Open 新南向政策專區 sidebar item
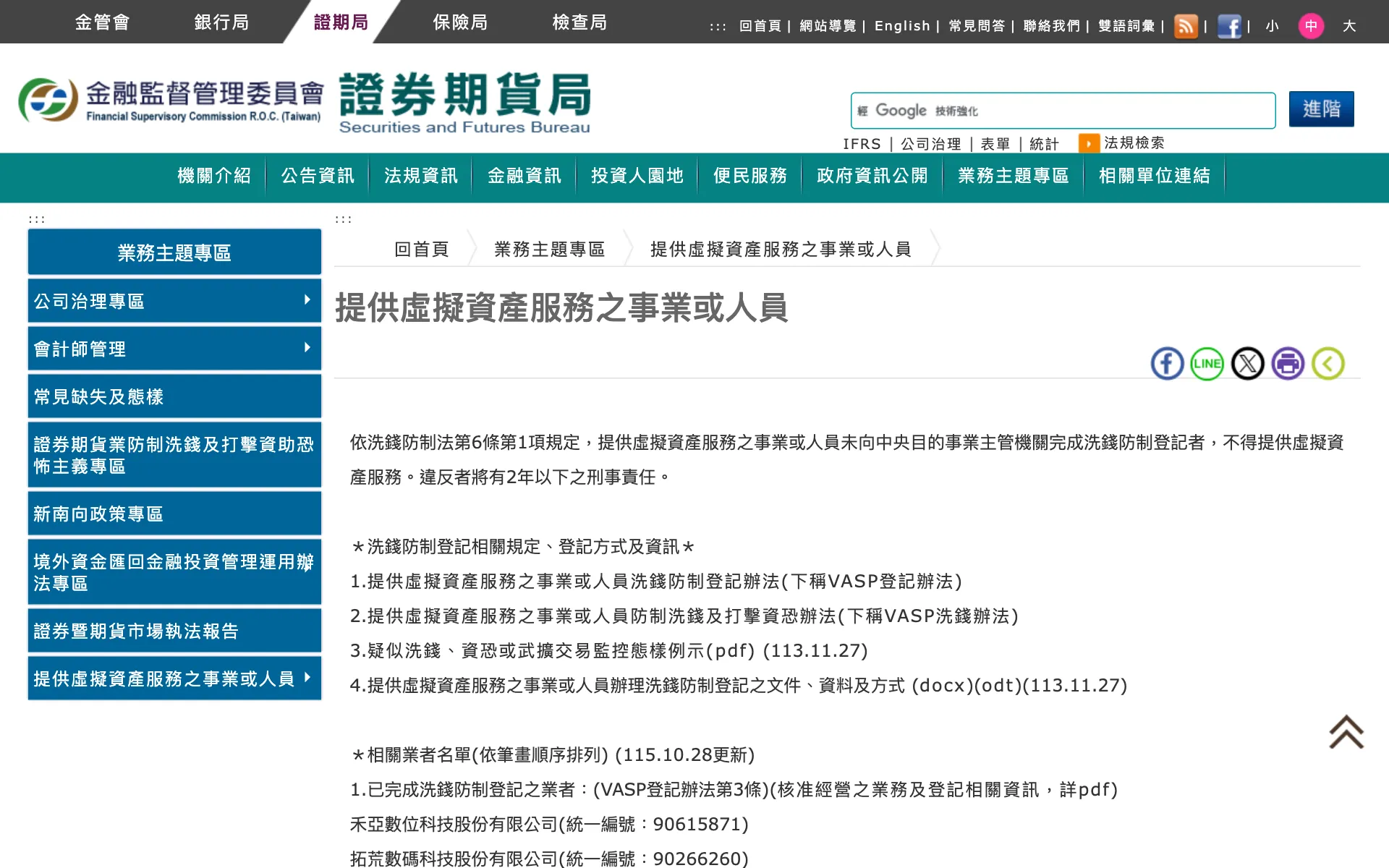 click(174, 514)
